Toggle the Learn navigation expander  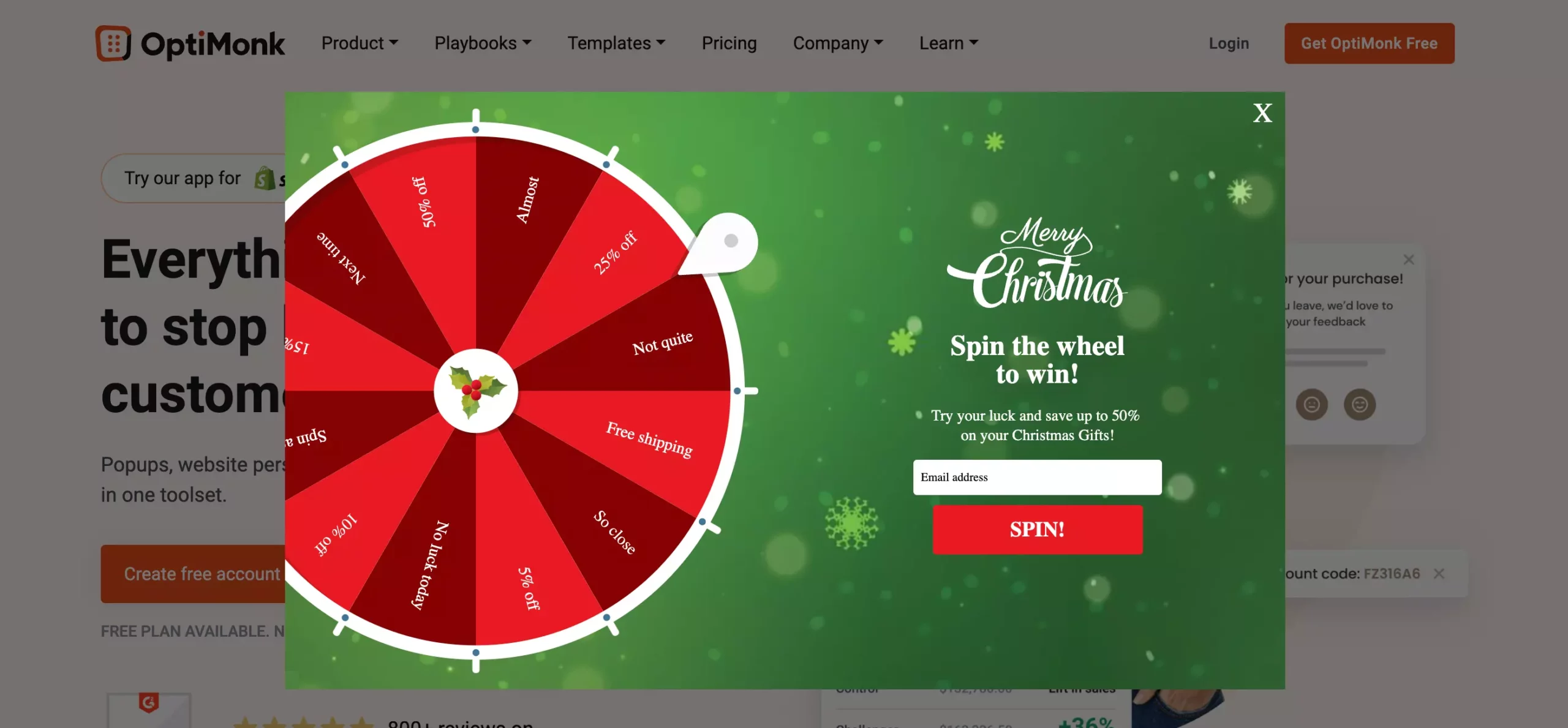[947, 43]
